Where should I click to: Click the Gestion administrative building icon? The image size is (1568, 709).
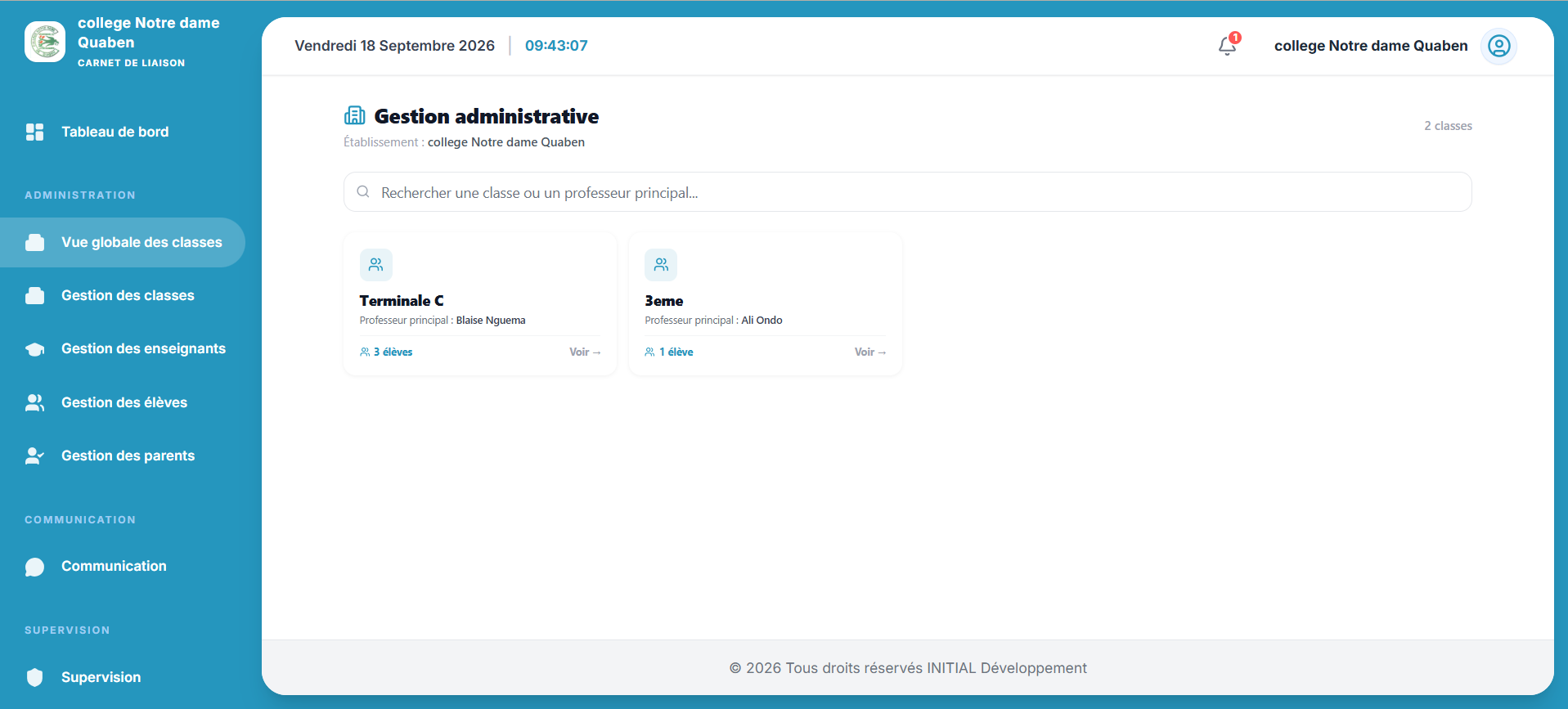(355, 115)
